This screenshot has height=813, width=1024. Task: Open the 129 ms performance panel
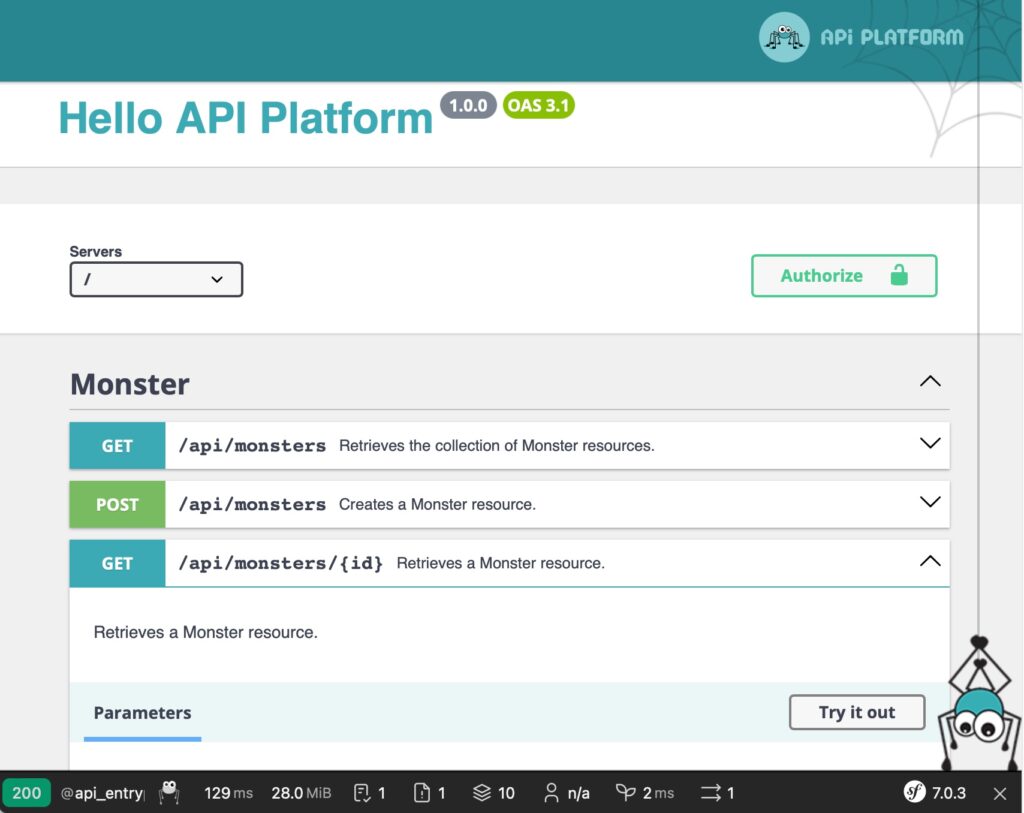[228, 793]
